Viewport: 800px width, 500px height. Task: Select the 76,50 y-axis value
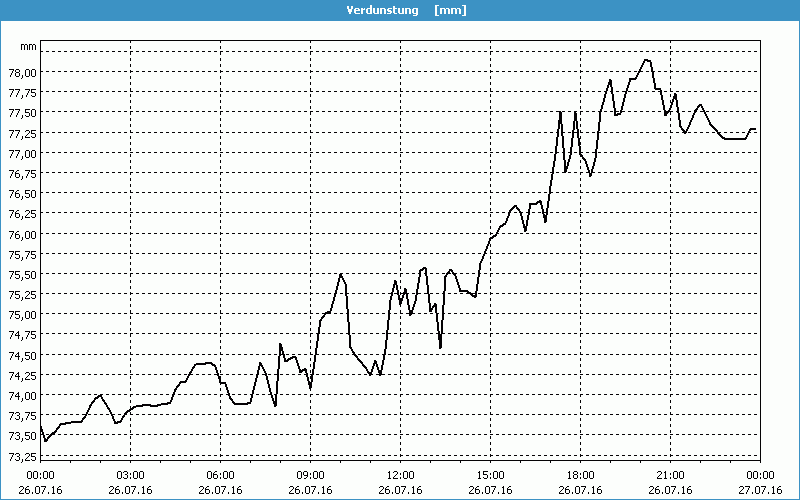[23, 193]
